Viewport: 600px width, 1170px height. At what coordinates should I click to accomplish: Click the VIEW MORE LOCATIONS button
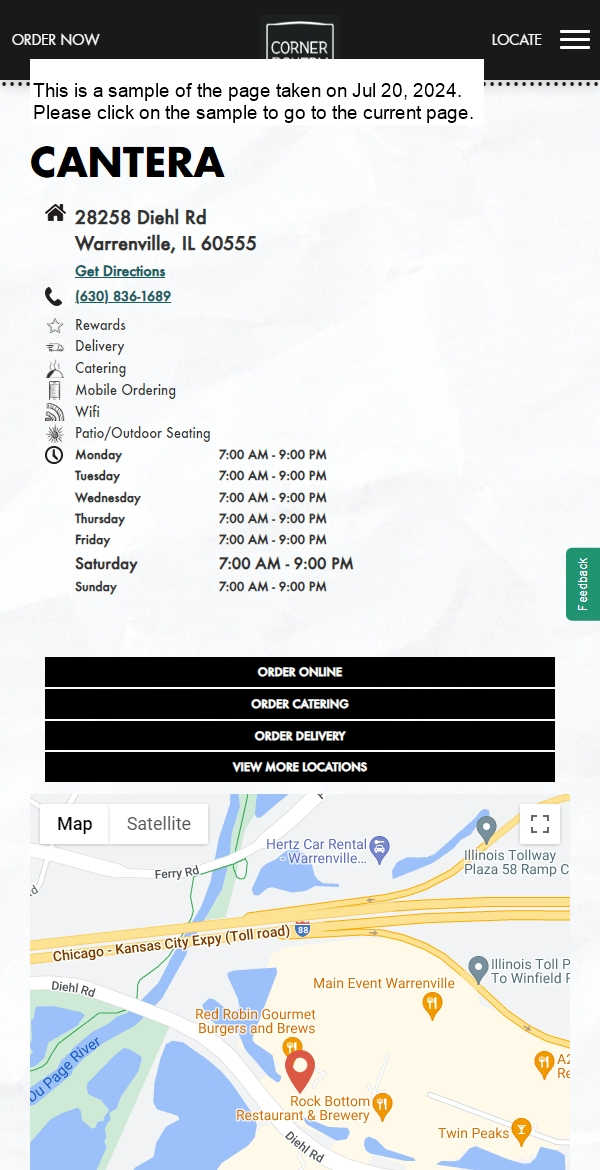pos(300,767)
